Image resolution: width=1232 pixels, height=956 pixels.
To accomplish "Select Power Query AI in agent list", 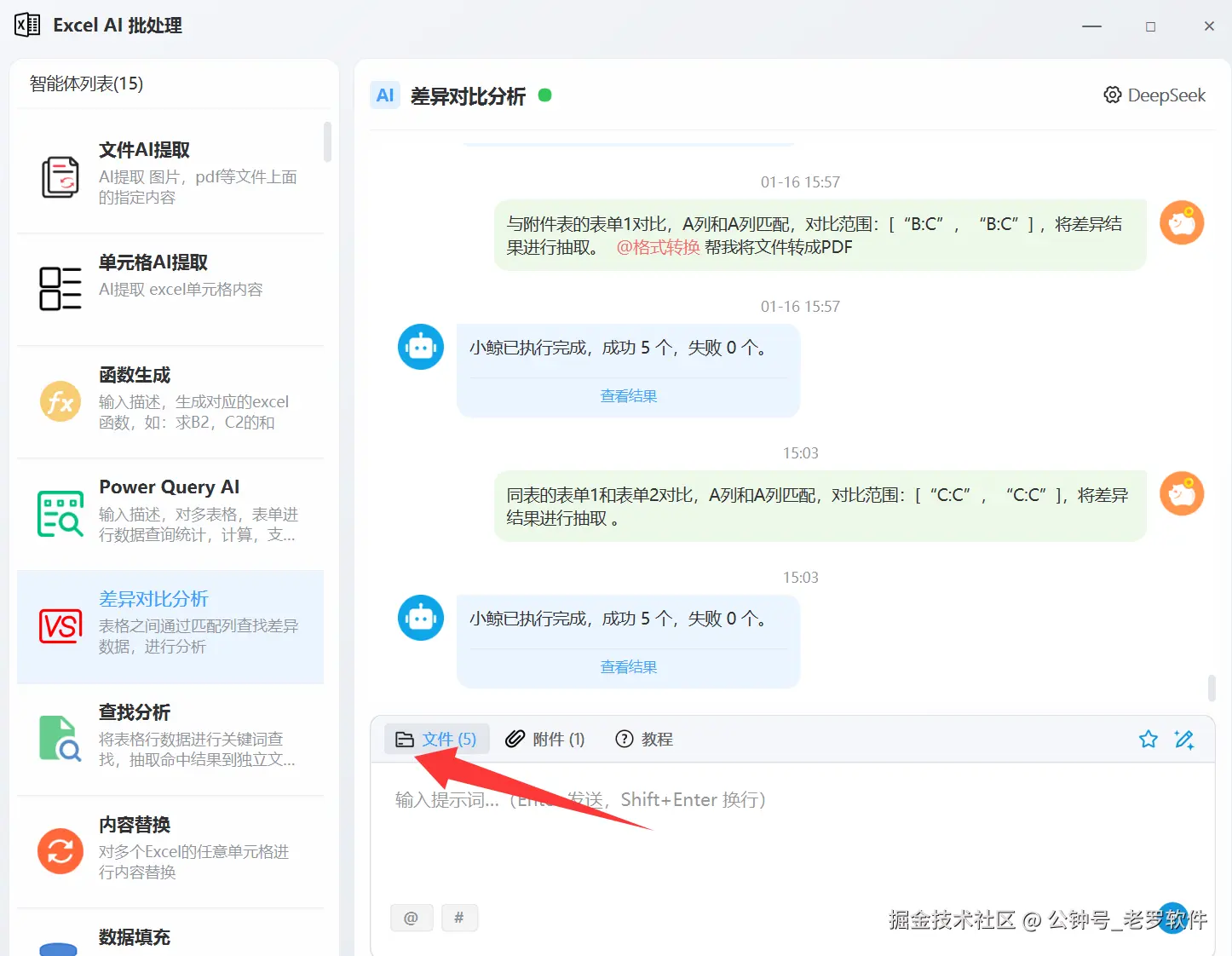I will tap(170, 514).
